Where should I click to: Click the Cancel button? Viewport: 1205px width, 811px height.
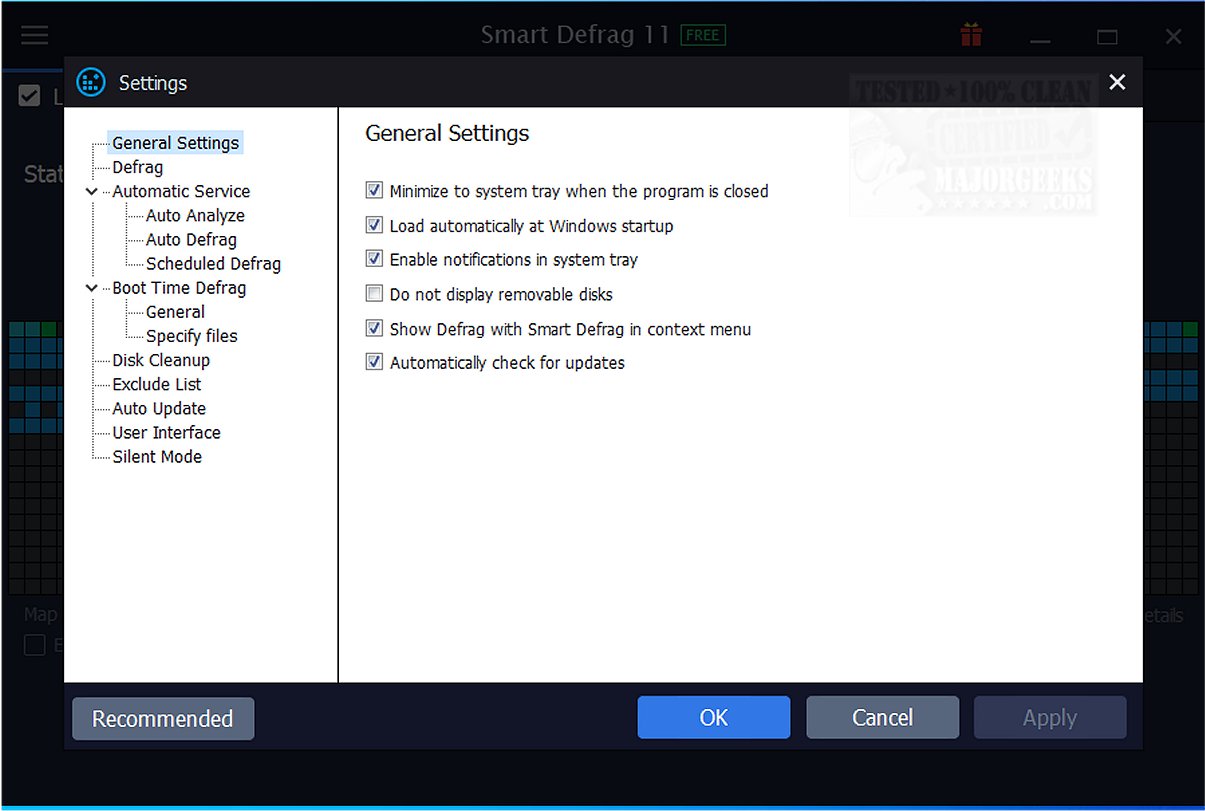point(882,717)
